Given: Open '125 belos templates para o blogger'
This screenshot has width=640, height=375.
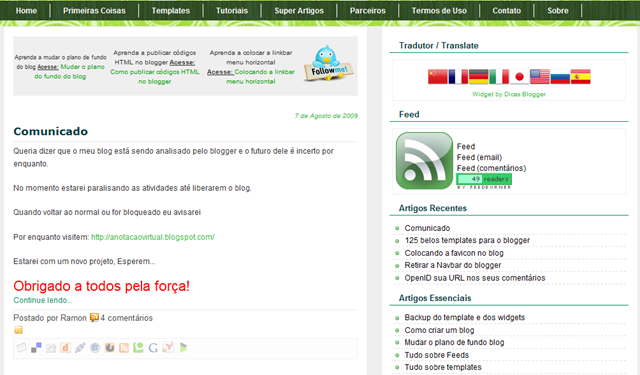Looking at the screenshot, I should point(467,240).
